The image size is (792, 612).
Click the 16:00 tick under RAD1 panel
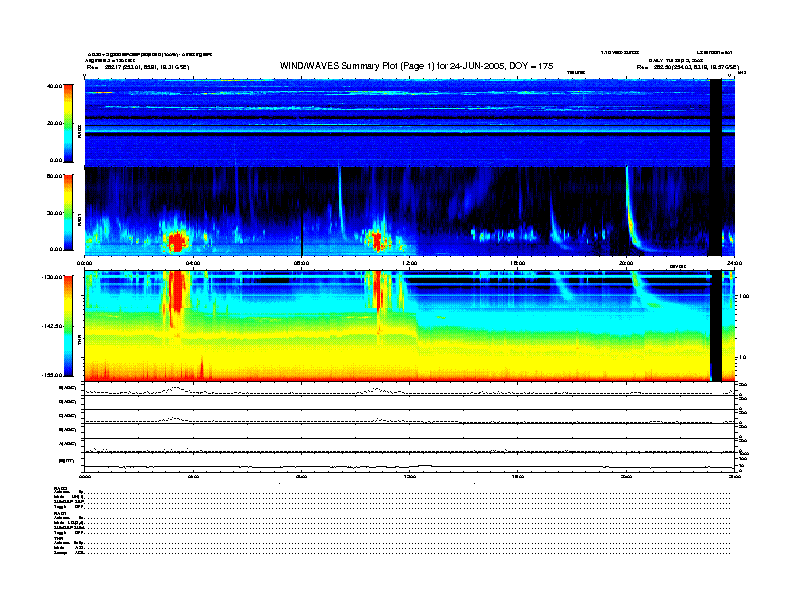click(518, 263)
